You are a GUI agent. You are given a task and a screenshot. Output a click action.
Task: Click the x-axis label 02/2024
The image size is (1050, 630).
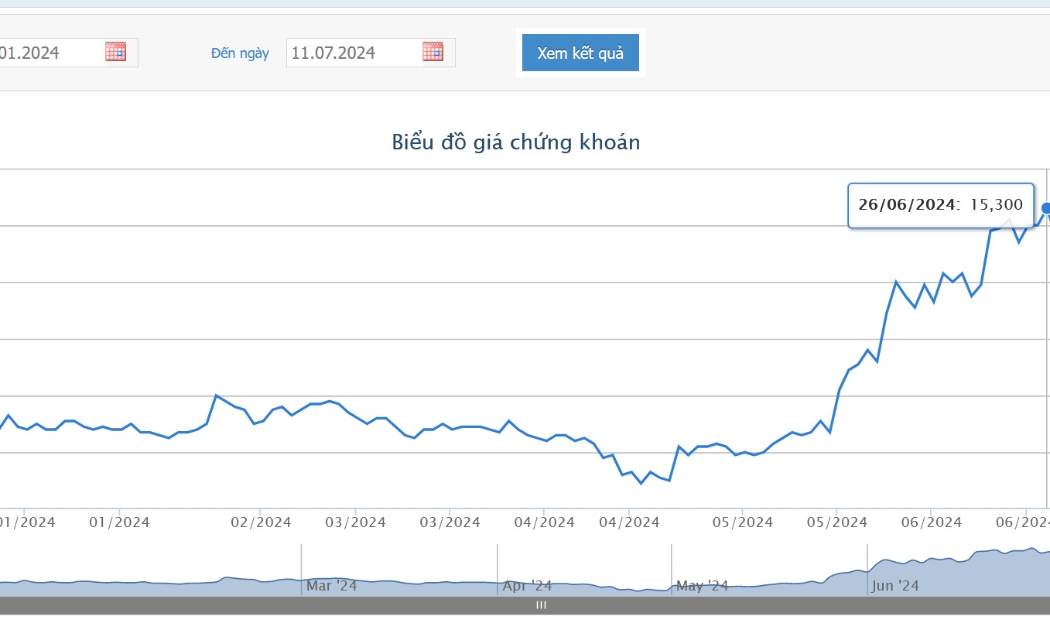tap(261, 522)
